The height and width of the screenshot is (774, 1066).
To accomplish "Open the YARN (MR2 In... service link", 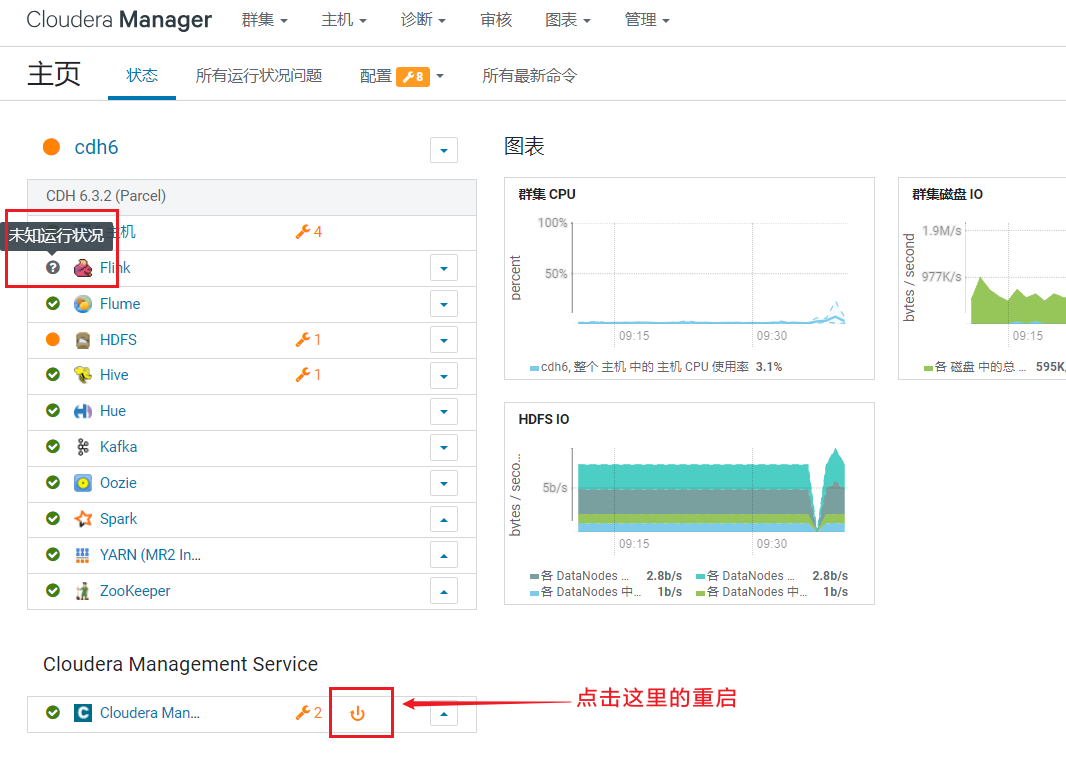I will pos(150,555).
